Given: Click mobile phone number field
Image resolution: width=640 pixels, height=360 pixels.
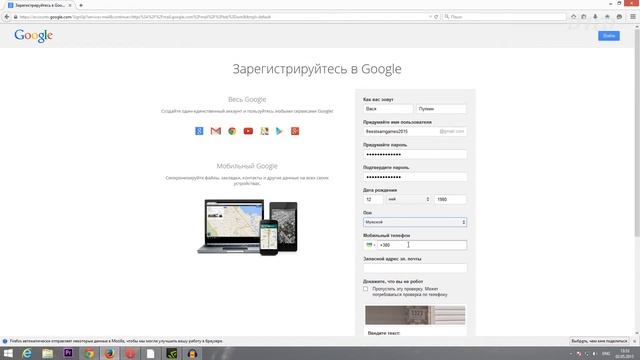Looking at the screenshot, I should coord(422,245).
